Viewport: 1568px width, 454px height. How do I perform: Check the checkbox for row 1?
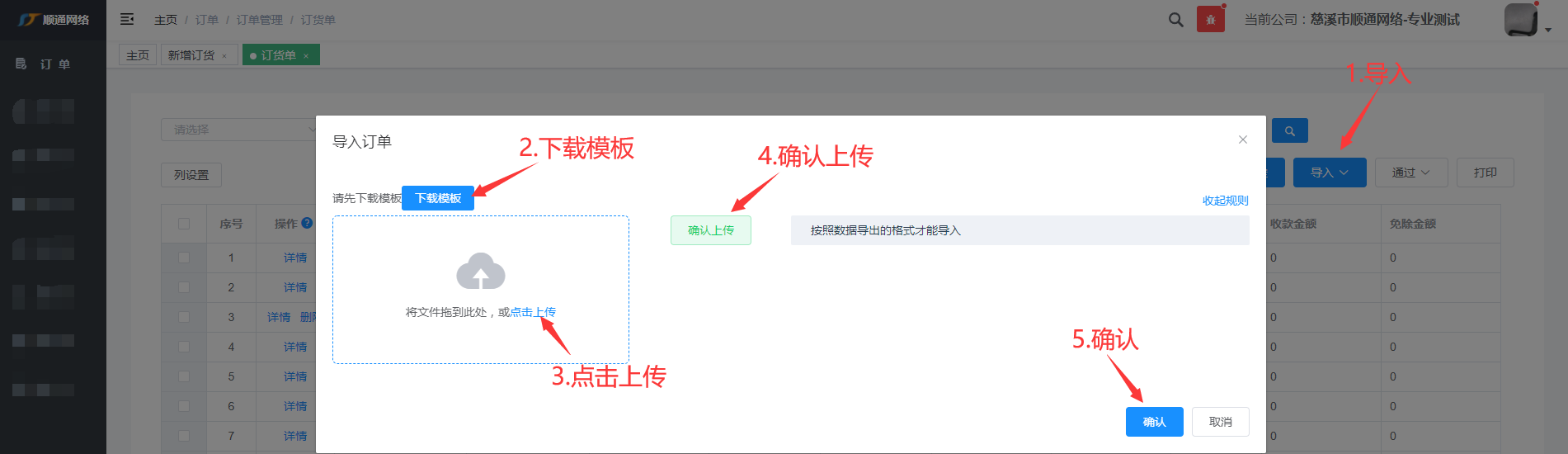[x=184, y=258]
